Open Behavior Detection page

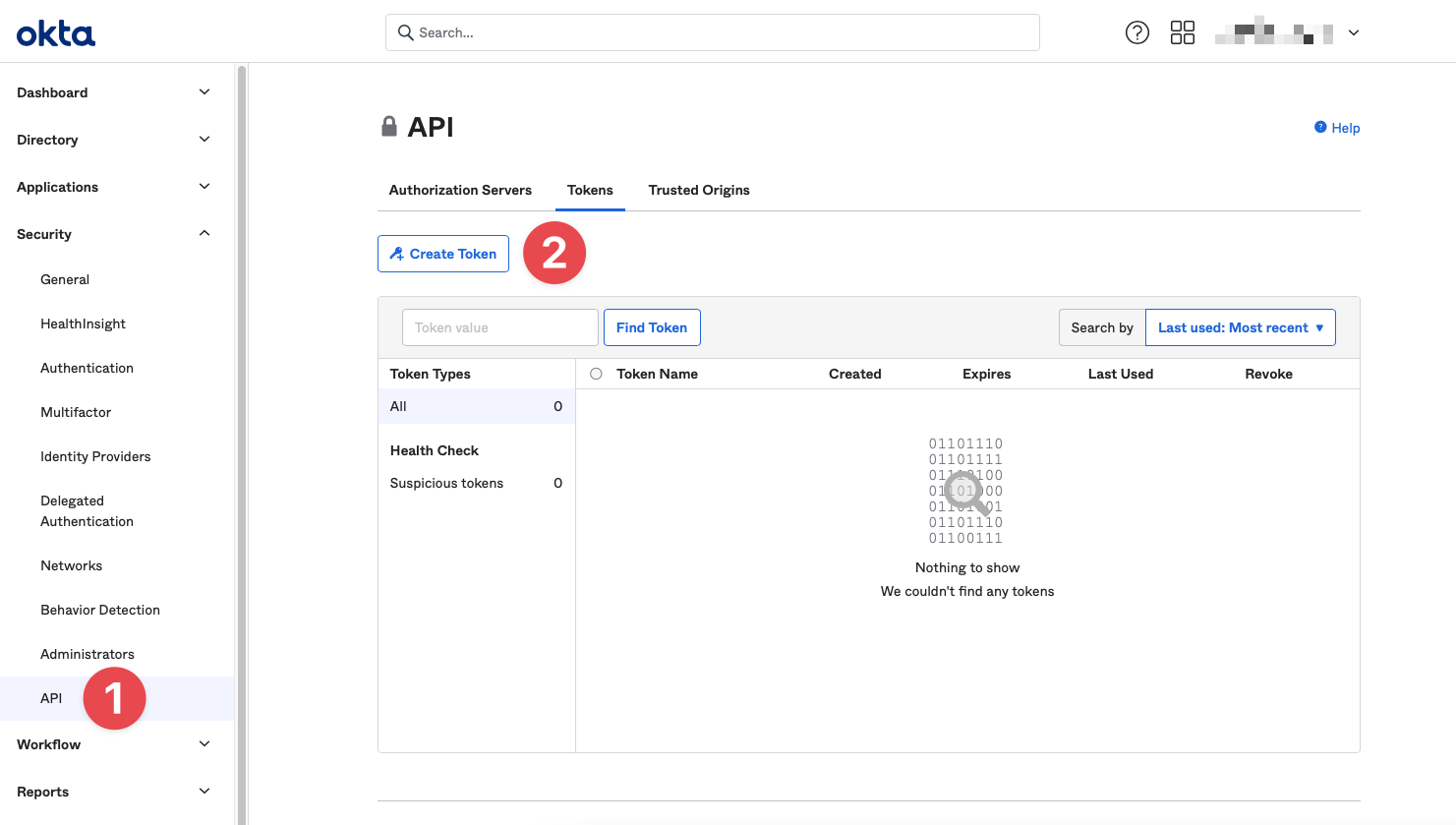point(100,610)
